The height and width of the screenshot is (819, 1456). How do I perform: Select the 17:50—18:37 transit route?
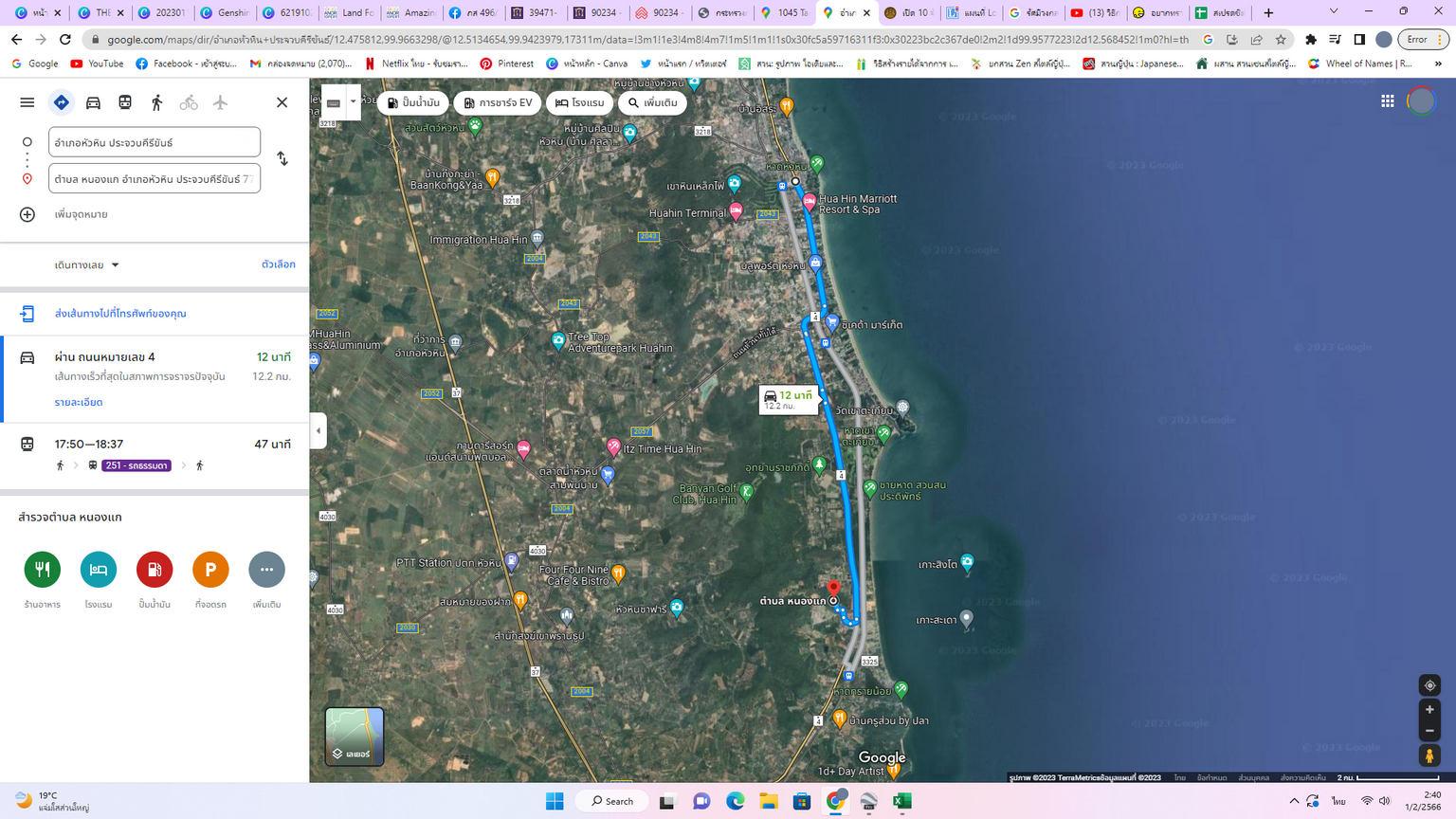coord(155,455)
